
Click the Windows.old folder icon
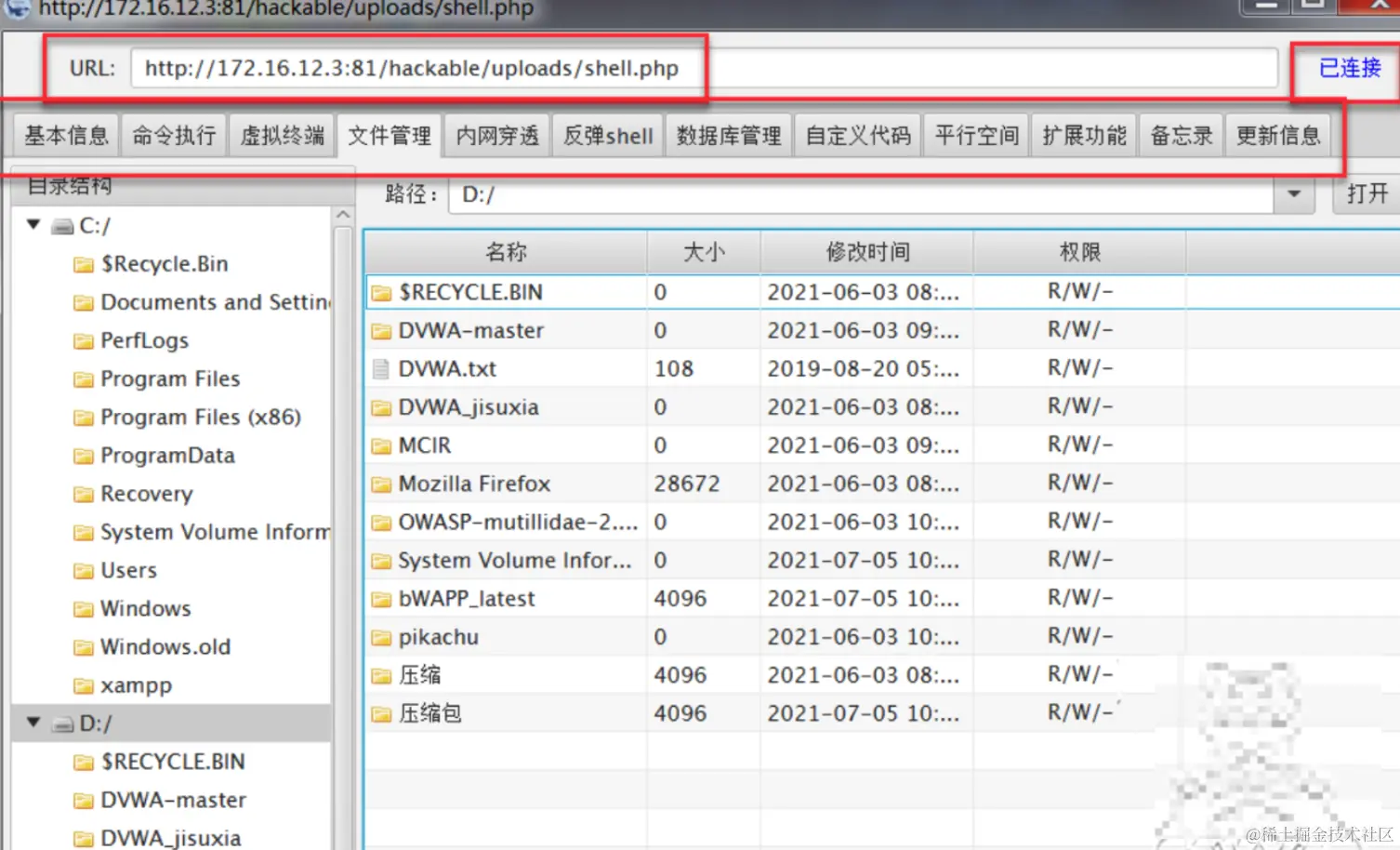pyautogui.click(x=84, y=647)
